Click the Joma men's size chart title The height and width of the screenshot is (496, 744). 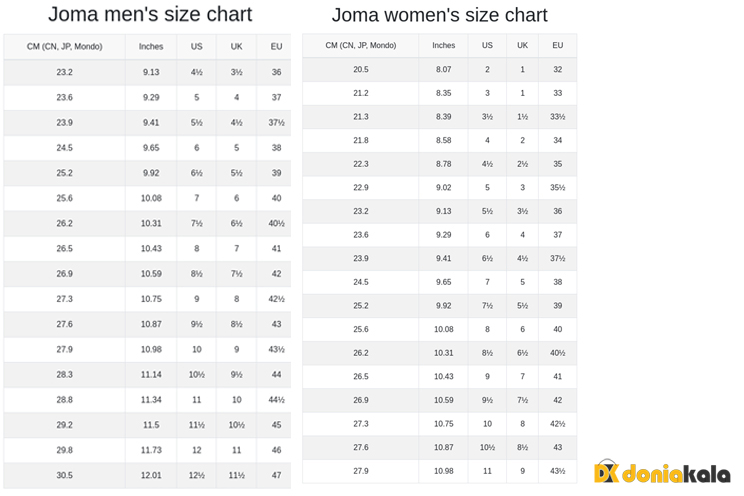click(150, 15)
